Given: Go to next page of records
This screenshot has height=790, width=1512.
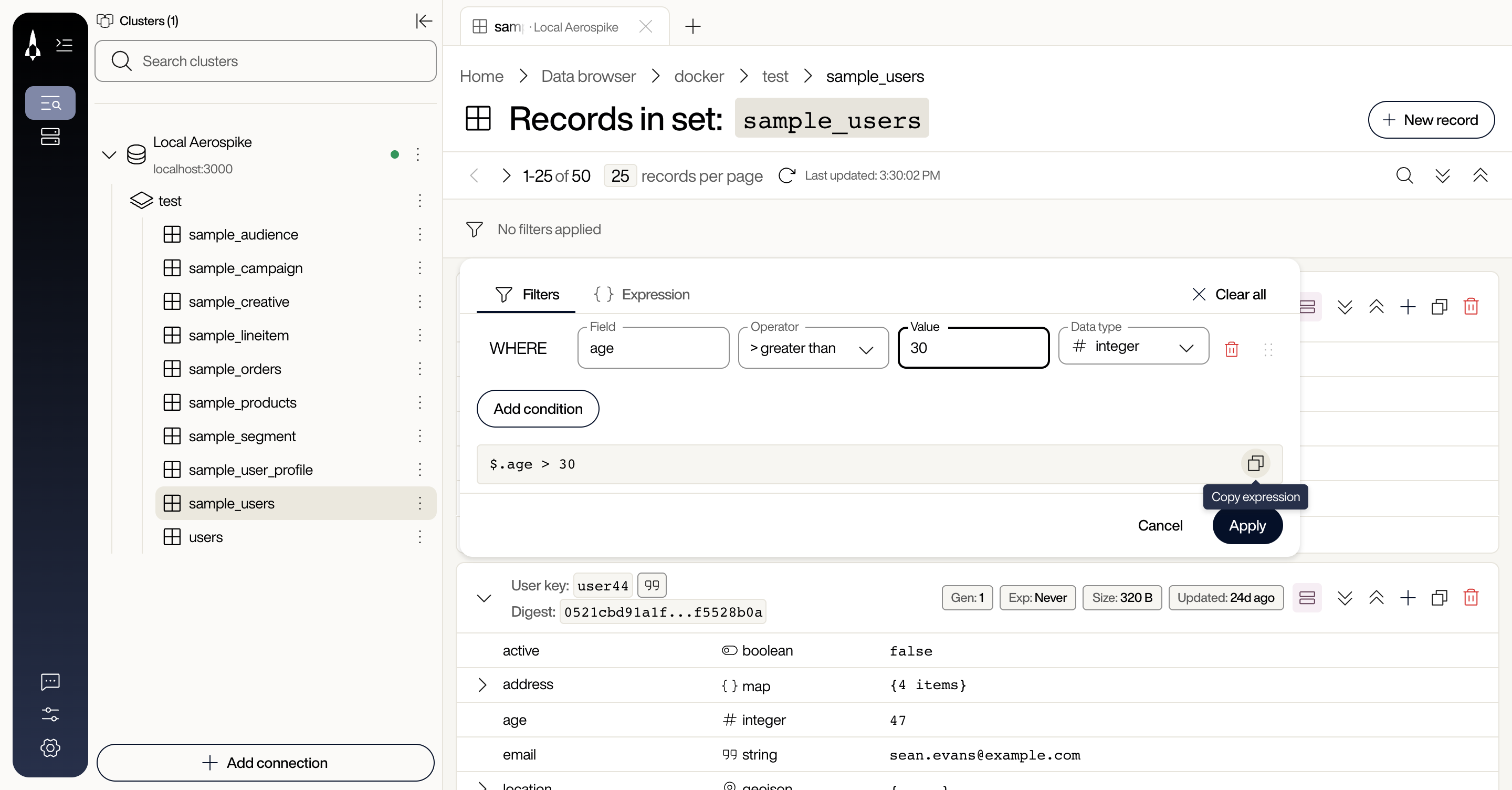Looking at the screenshot, I should point(506,175).
